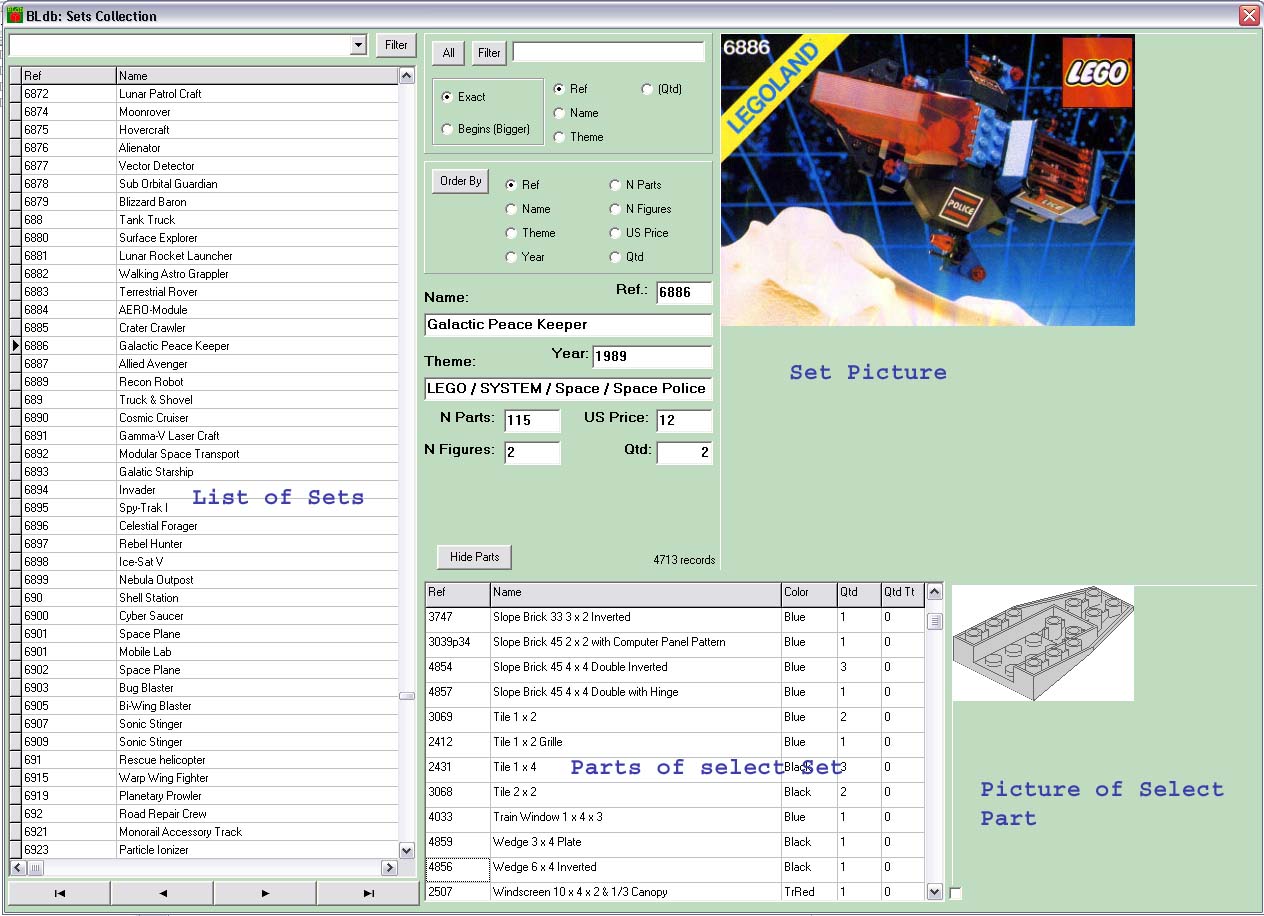Click the Ref. field showing 6886
This screenshot has height=916, width=1264.
click(x=684, y=292)
